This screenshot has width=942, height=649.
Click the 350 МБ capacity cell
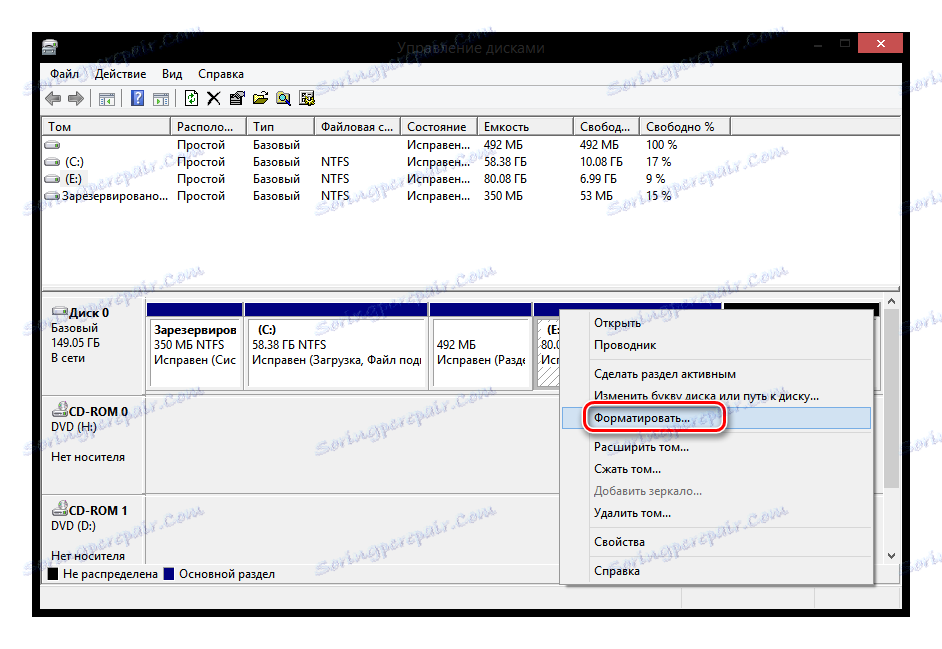click(503, 196)
